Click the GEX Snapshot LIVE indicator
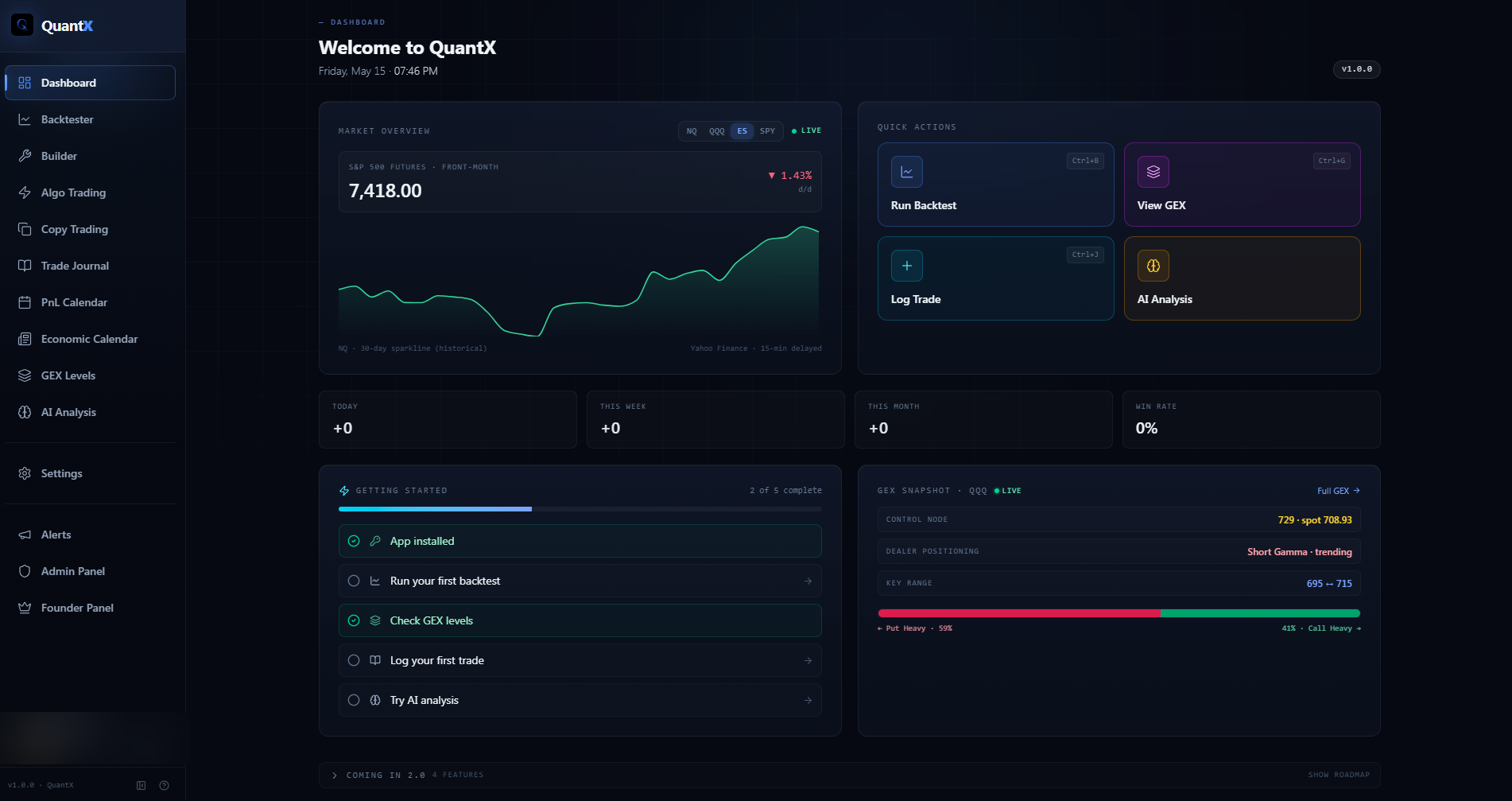The width and height of the screenshot is (1512, 801). click(x=1007, y=491)
